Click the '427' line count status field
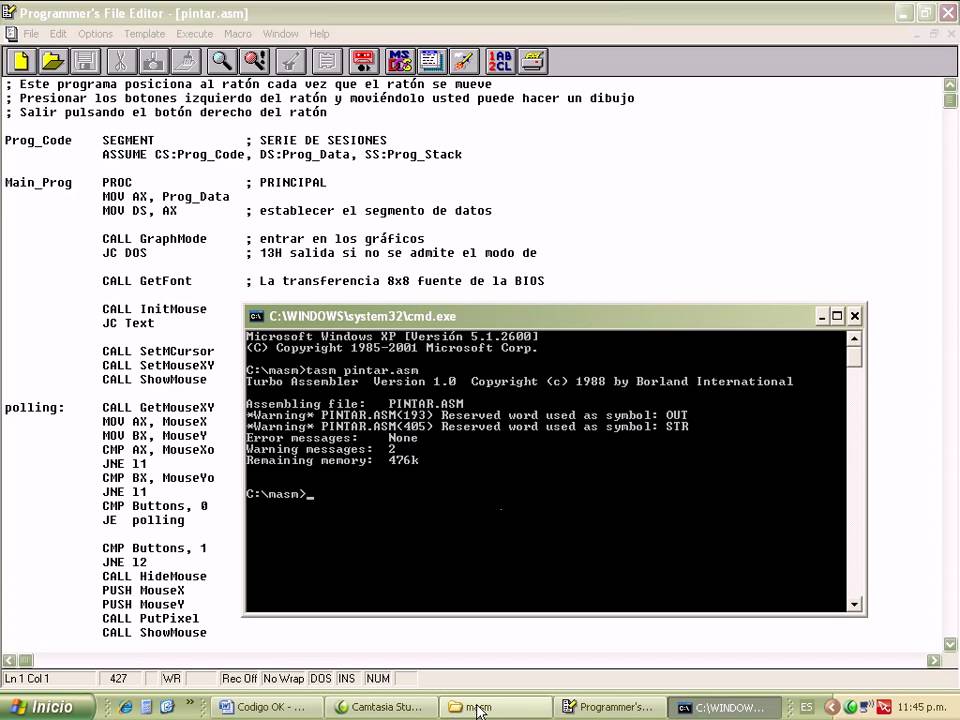Screen dimensions: 960x720 coord(121,678)
